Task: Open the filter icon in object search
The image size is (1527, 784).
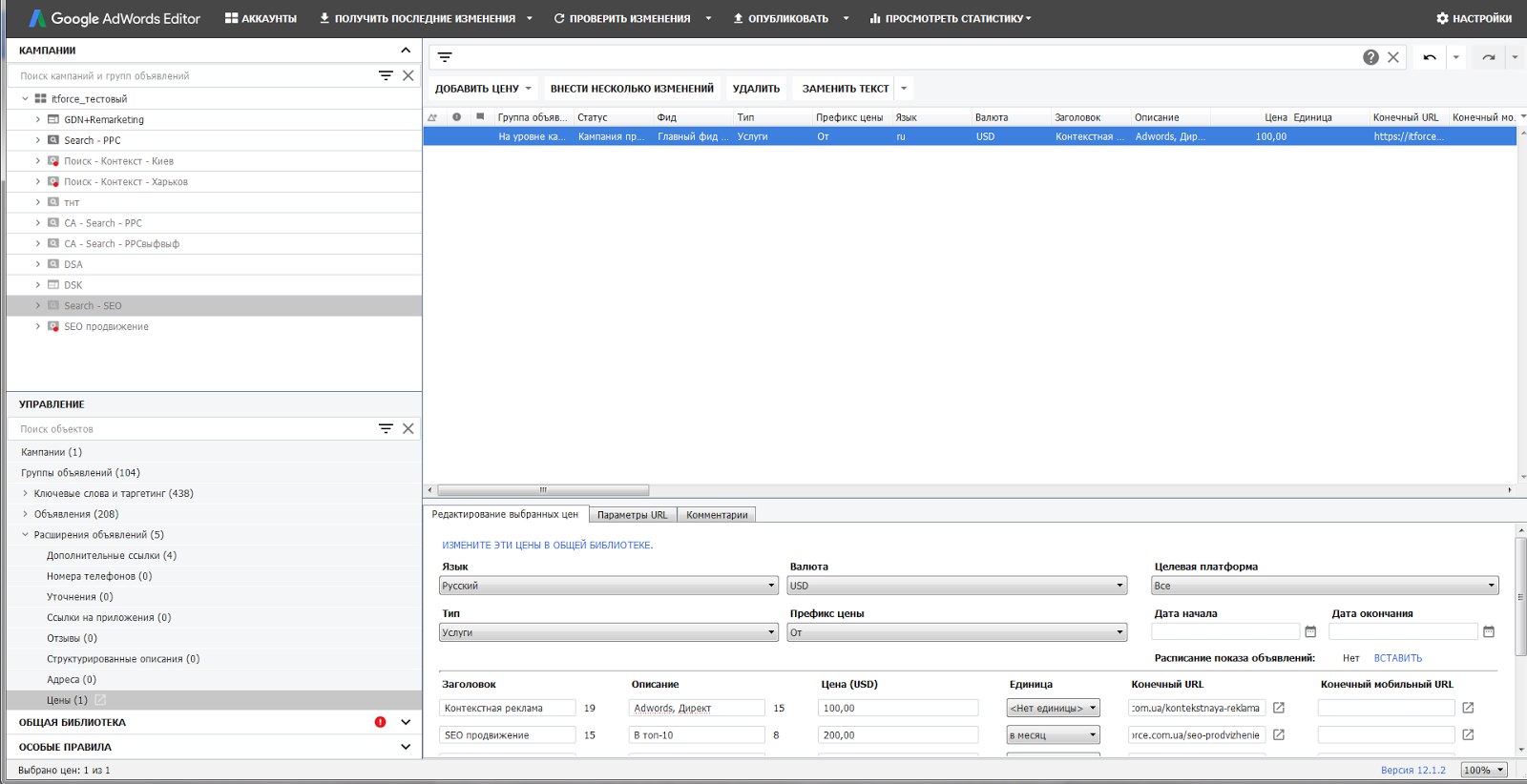Action: (386, 428)
